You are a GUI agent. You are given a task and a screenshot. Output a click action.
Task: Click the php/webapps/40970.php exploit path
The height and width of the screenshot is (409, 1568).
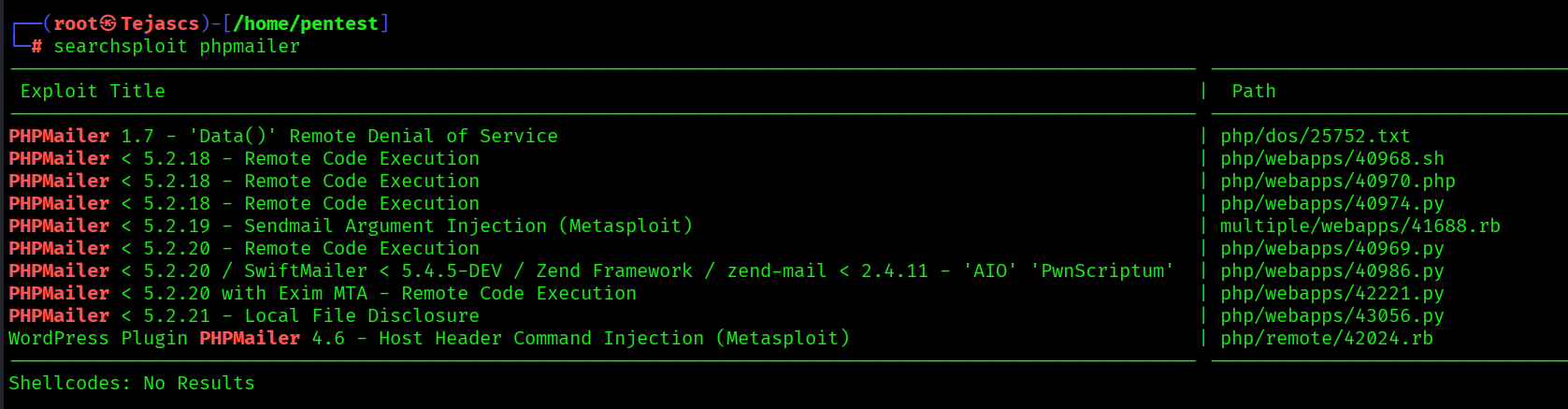[1337, 181]
